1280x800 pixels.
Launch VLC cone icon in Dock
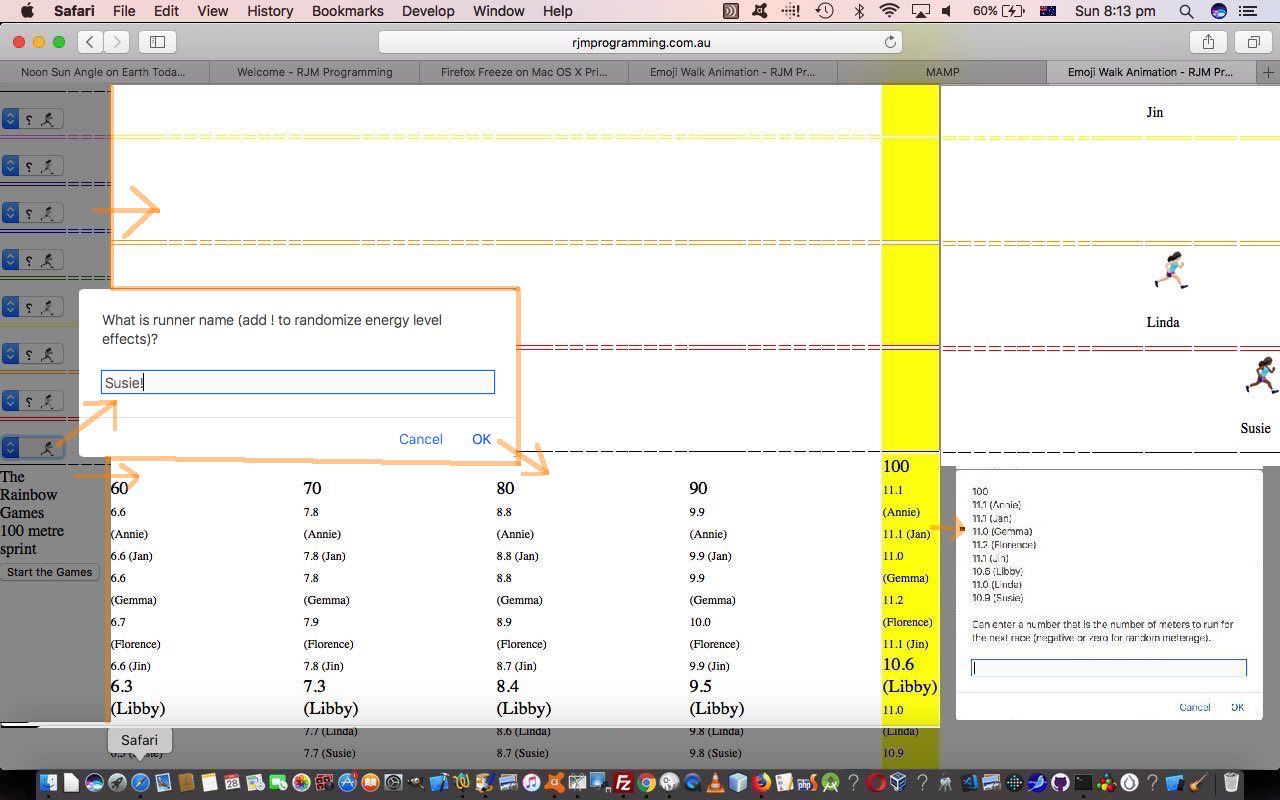[x=715, y=783]
